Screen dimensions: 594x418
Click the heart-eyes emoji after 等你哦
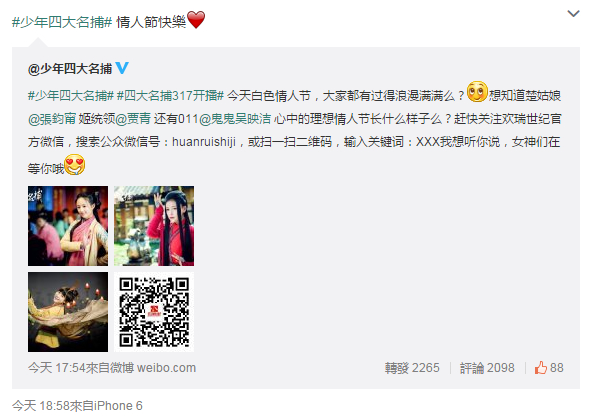[75, 165]
